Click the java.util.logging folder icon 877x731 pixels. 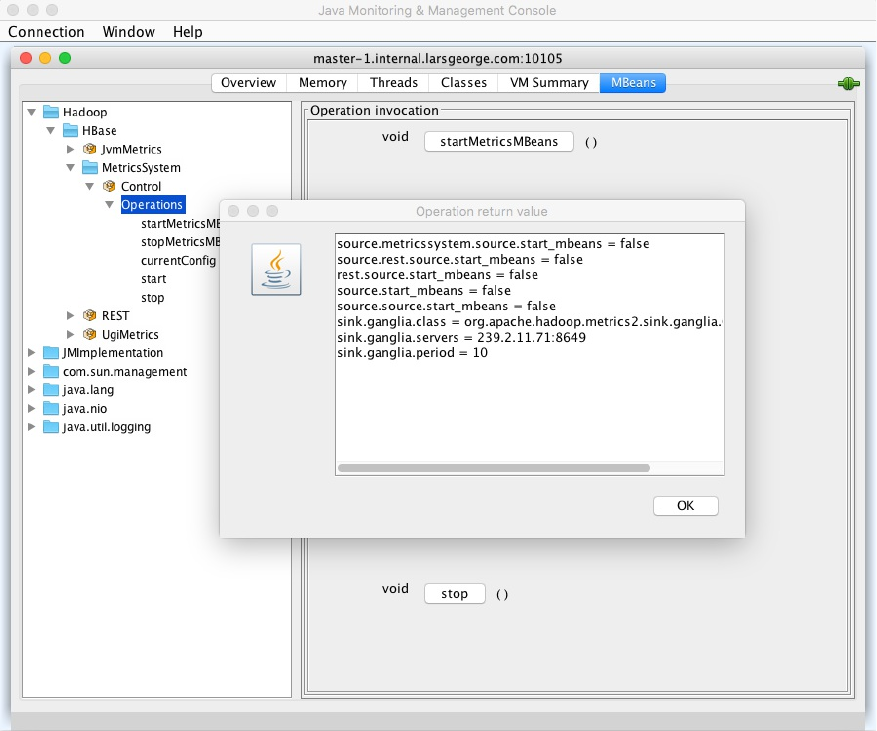[51, 427]
